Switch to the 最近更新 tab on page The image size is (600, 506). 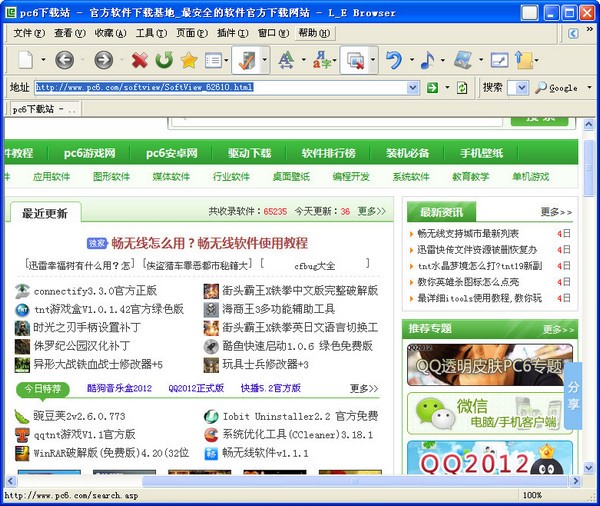click(45, 213)
